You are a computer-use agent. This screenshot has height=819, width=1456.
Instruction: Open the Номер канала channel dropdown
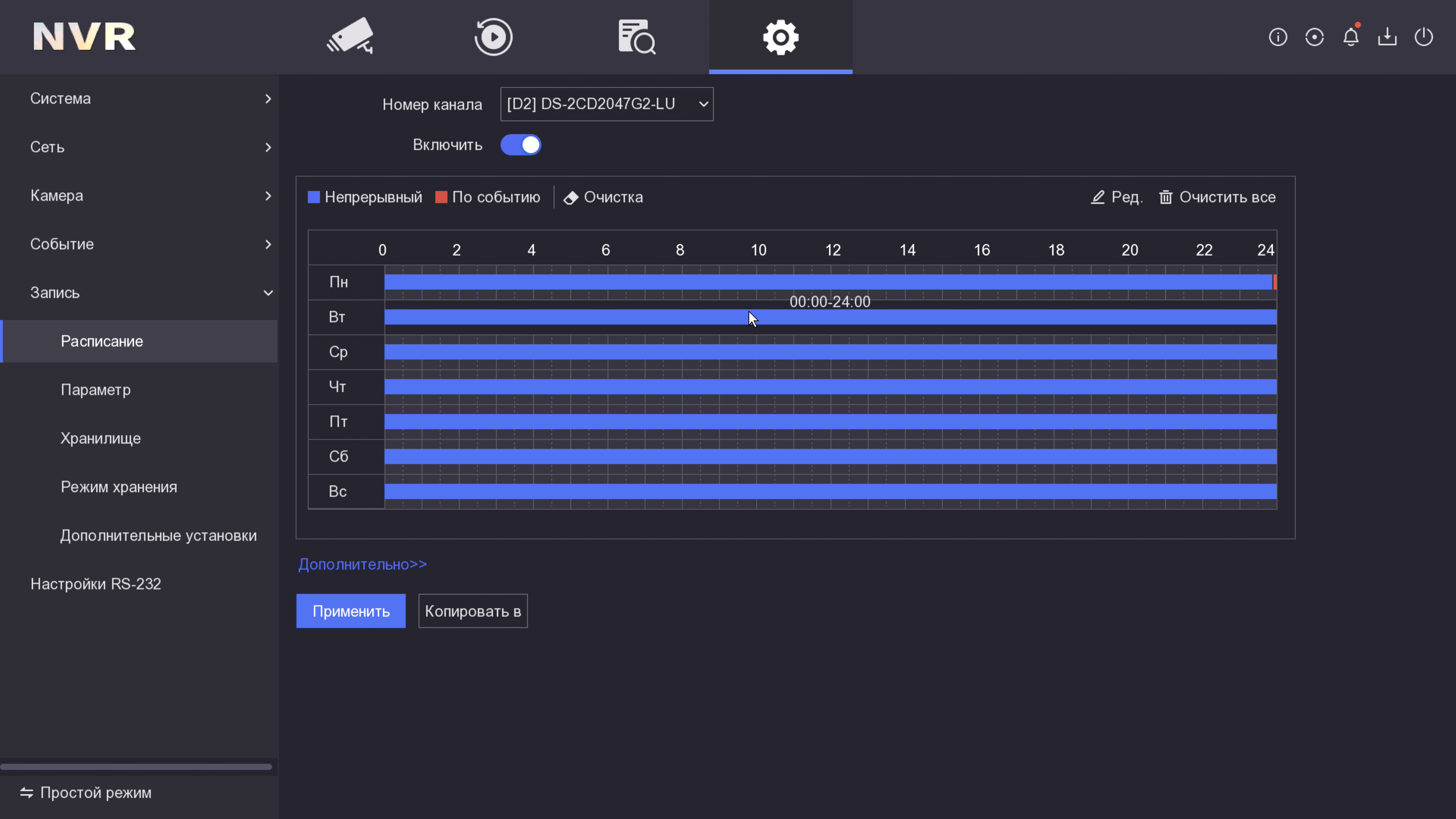tap(607, 104)
